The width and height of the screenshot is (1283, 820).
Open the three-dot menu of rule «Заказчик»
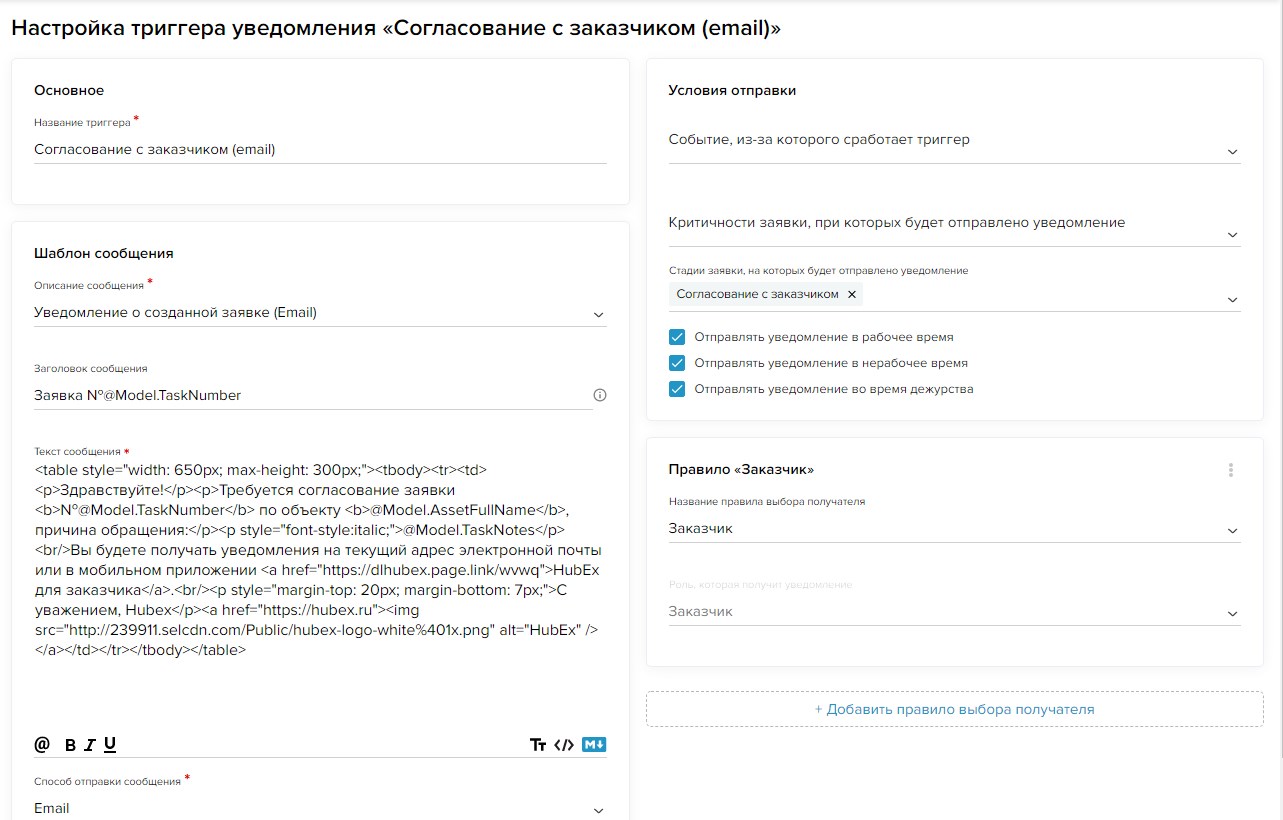[x=1231, y=470]
